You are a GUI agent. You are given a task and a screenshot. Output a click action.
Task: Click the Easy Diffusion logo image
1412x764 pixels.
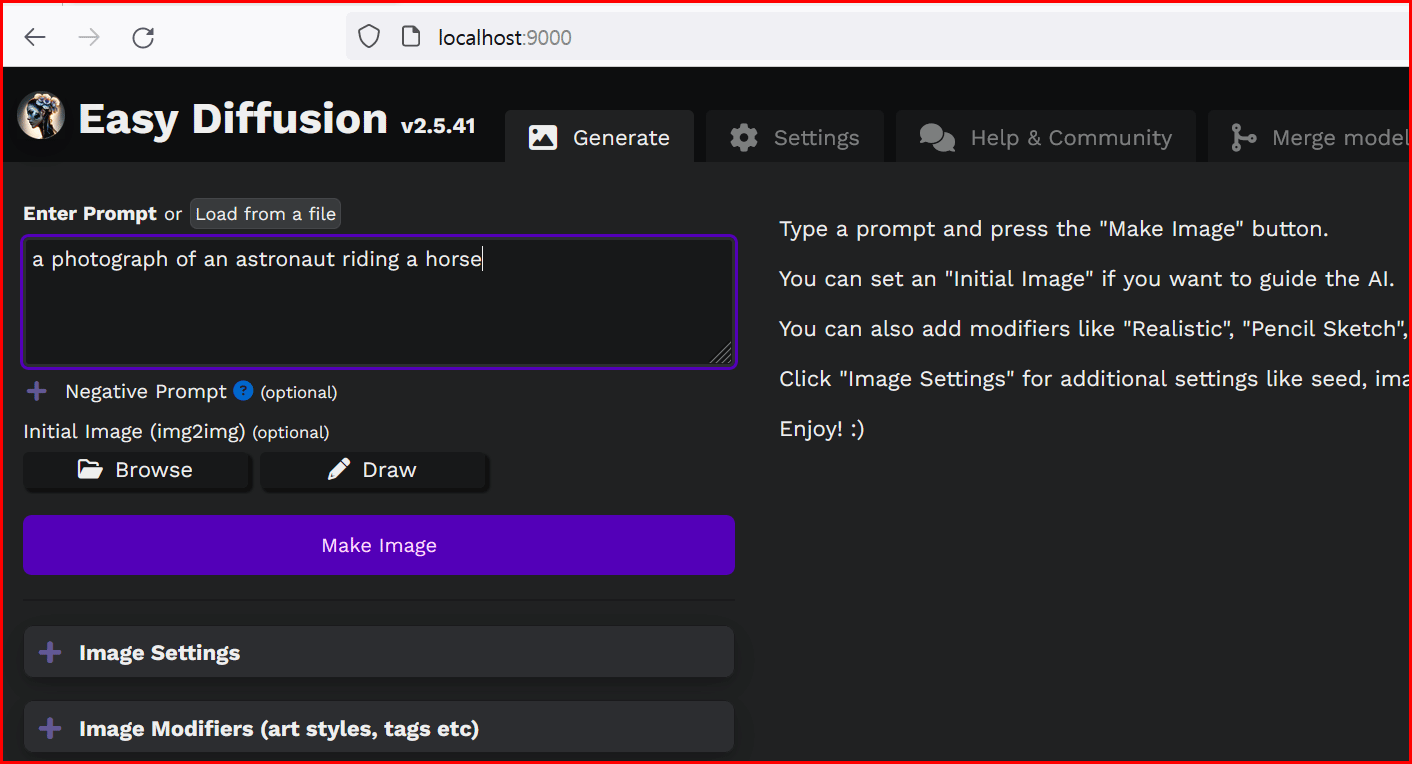tap(41, 116)
